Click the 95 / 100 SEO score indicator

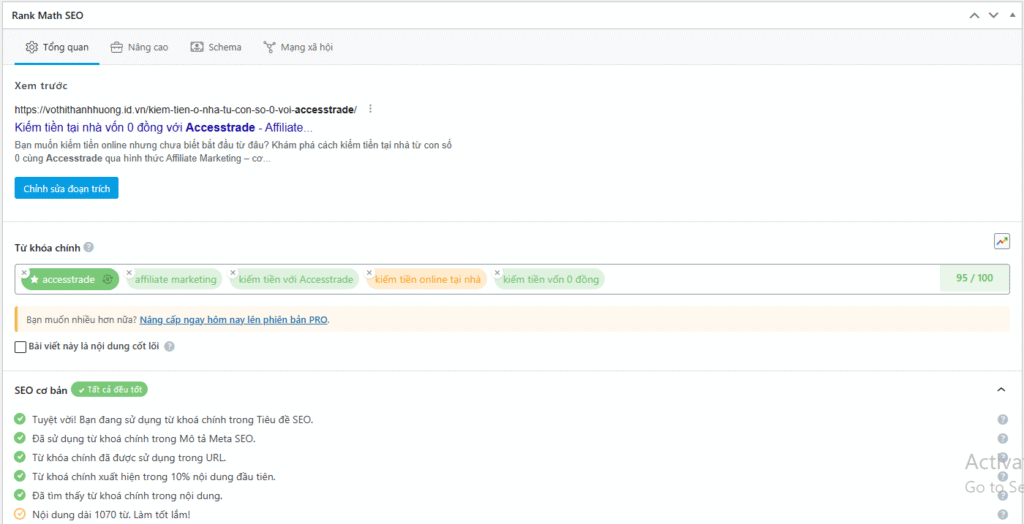tap(974, 279)
